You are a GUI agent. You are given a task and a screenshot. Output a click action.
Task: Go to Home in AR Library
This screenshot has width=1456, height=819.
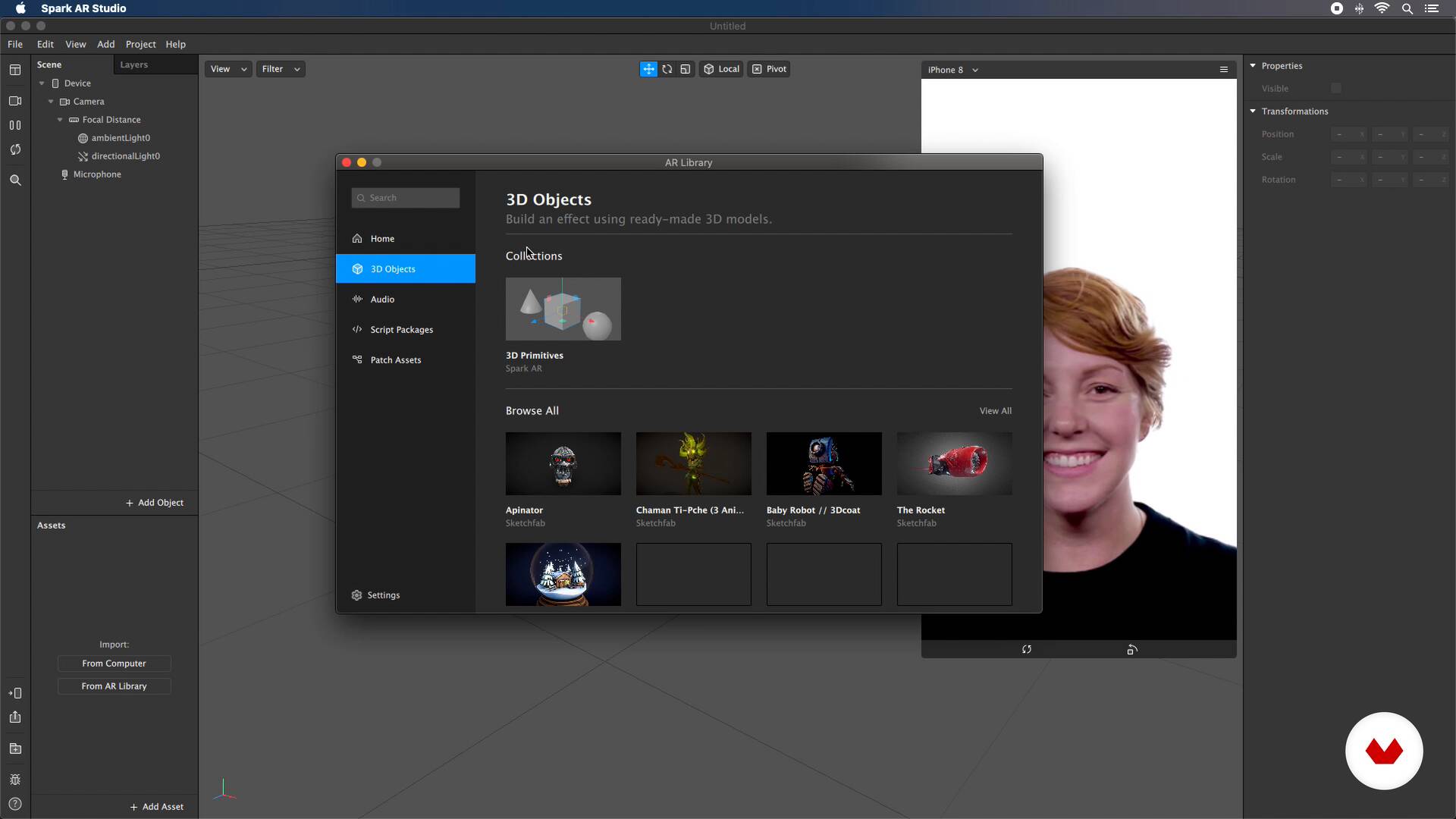coord(406,239)
